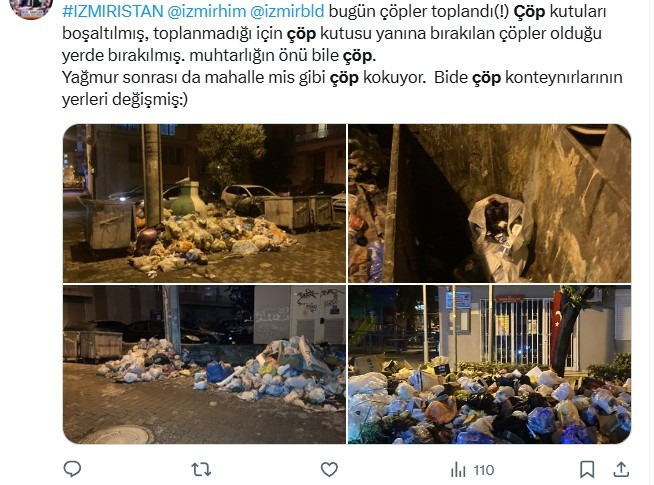The image size is (654, 485).
Task: Click the tweet text to open details
Action: tap(342, 55)
